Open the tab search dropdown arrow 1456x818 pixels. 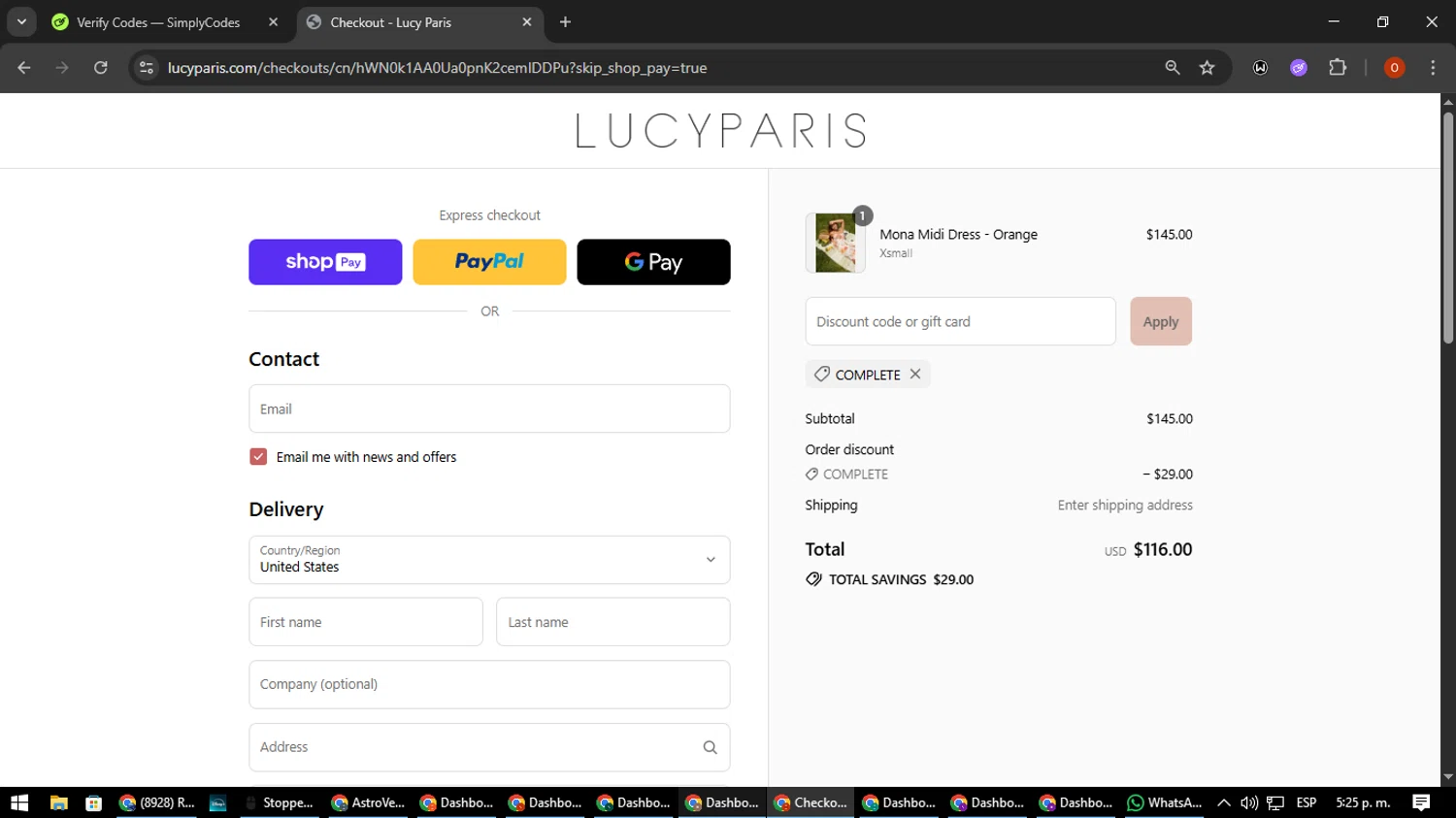pos(21,22)
